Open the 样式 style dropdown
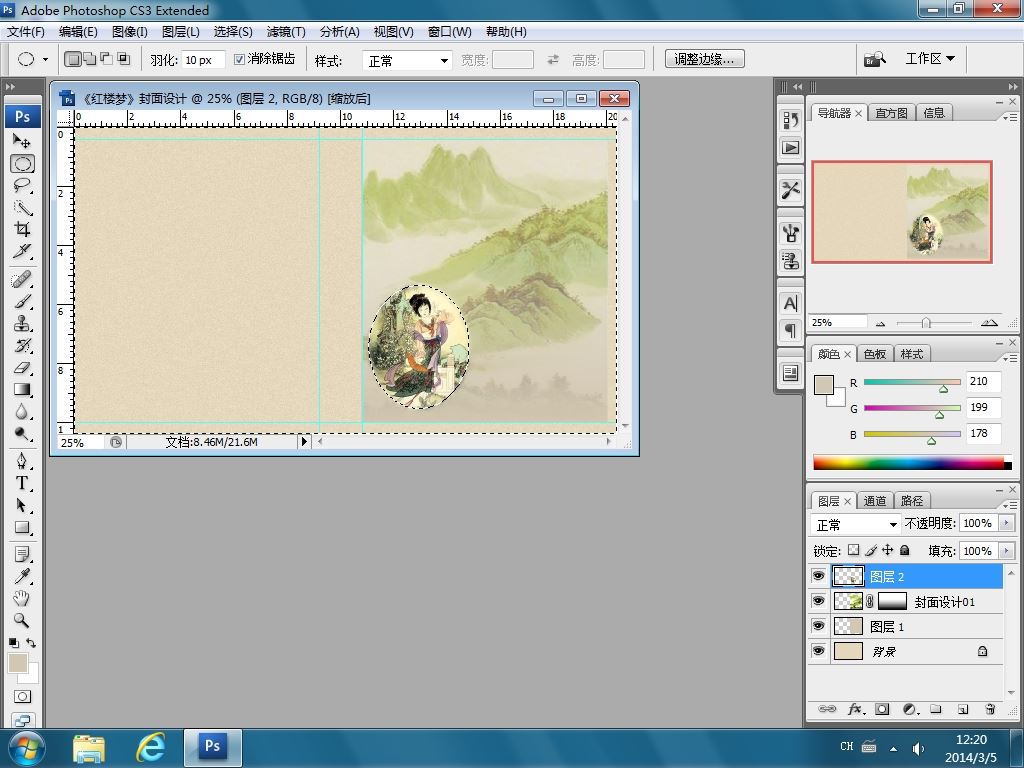This screenshot has height=768, width=1024. 407,61
